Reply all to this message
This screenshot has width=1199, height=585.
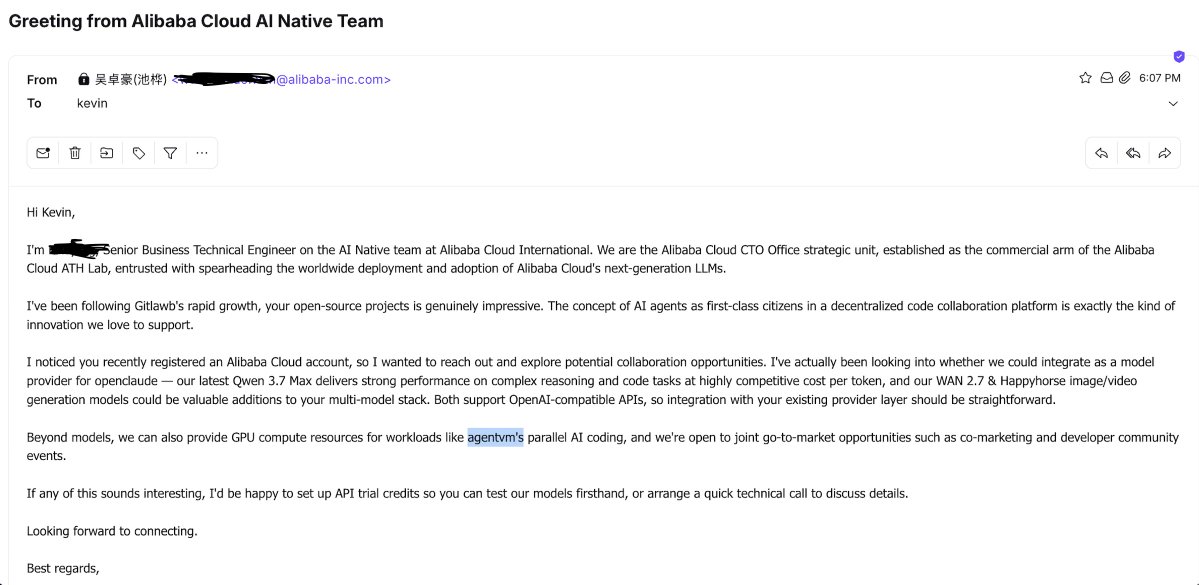(1133, 153)
